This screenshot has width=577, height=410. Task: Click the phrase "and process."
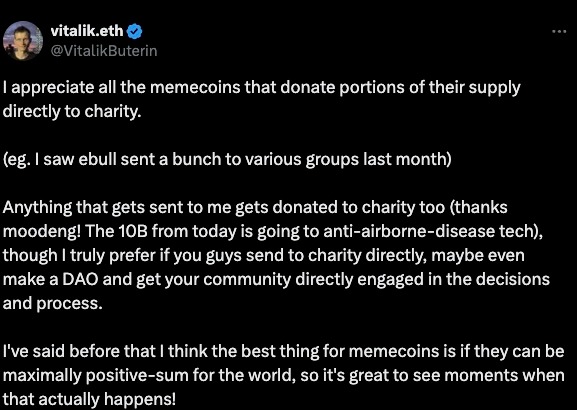[52, 304]
